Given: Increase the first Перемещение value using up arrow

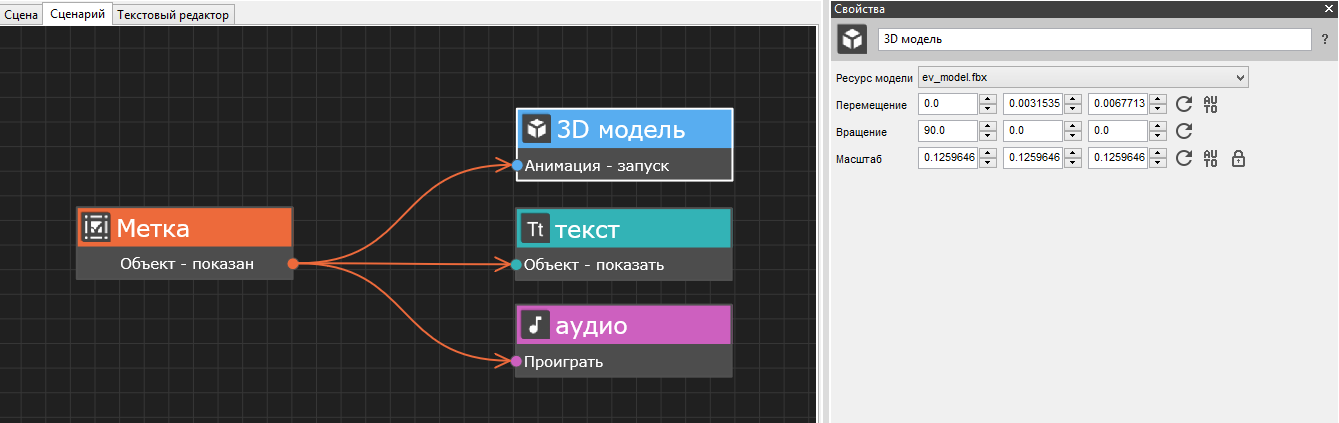Looking at the screenshot, I should tap(988, 99).
